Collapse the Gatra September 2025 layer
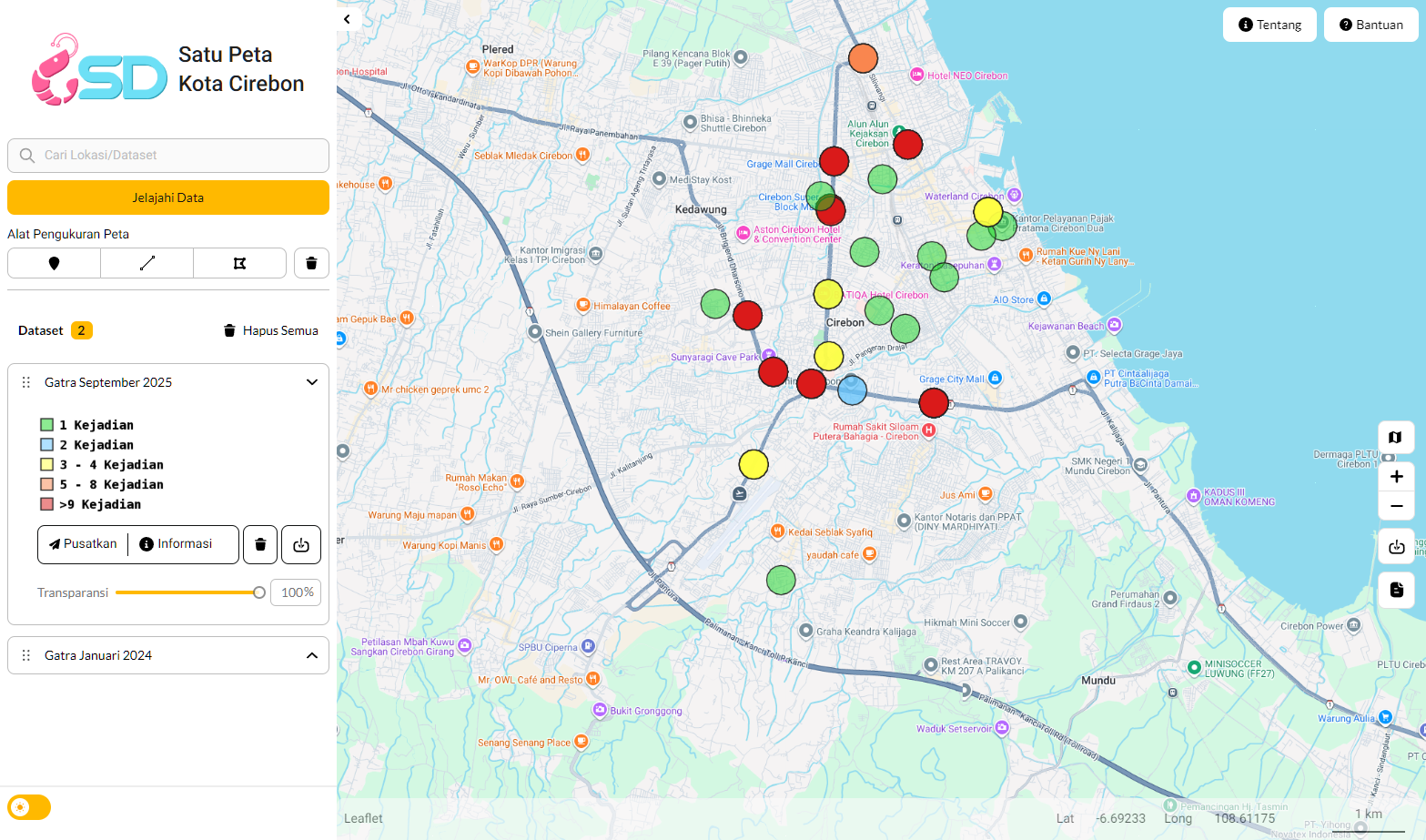The width and height of the screenshot is (1426, 840). 311,382
